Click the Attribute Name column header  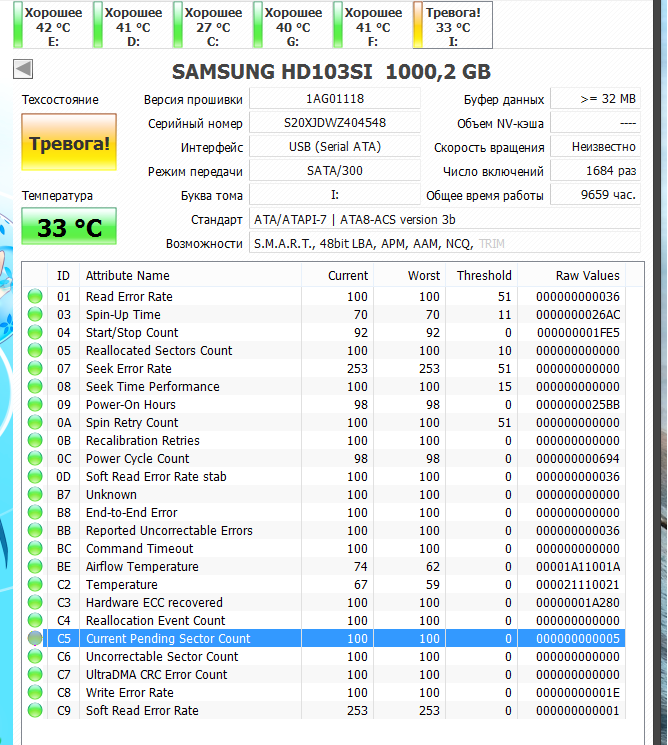tap(190, 276)
